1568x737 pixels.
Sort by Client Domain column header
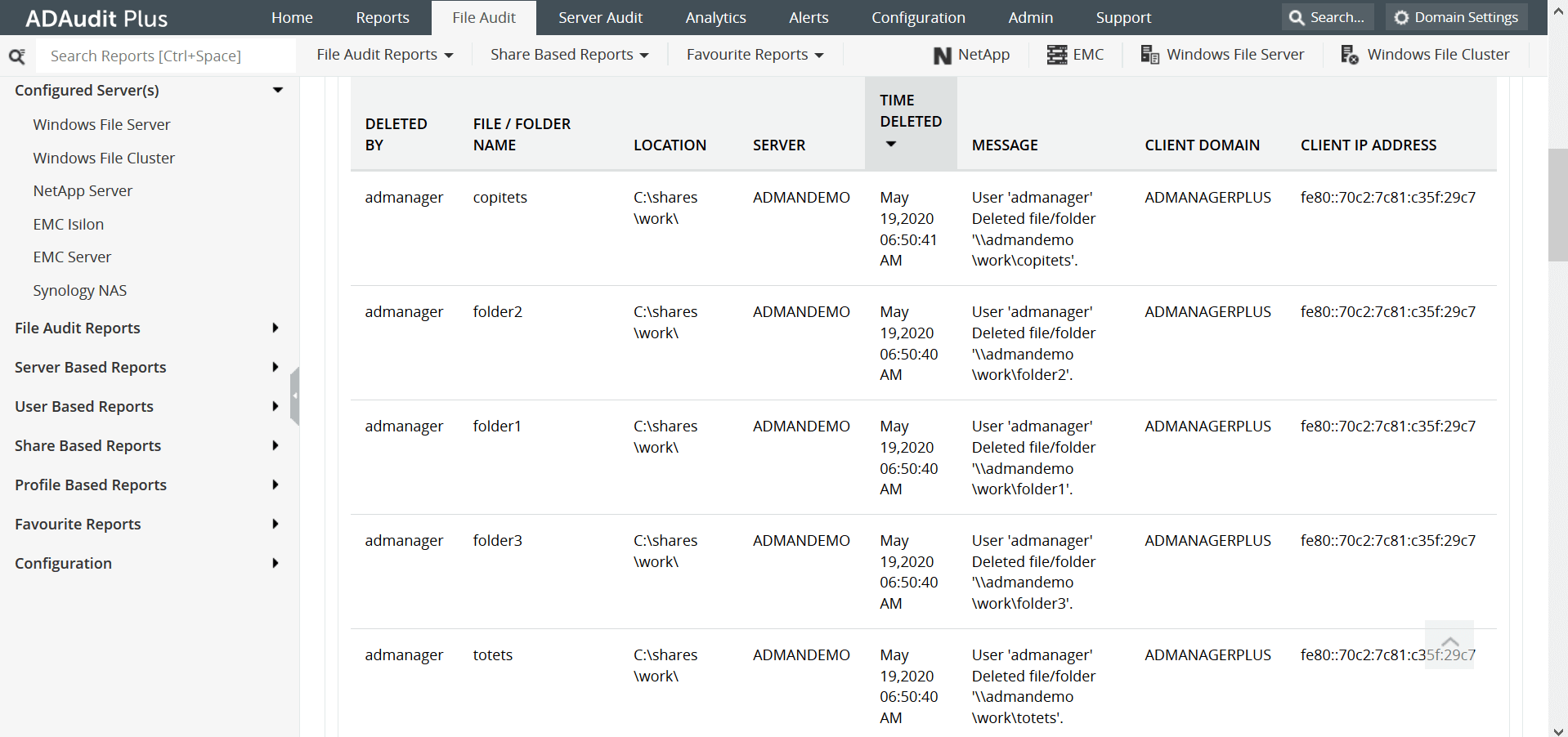pyautogui.click(x=1202, y=145)
